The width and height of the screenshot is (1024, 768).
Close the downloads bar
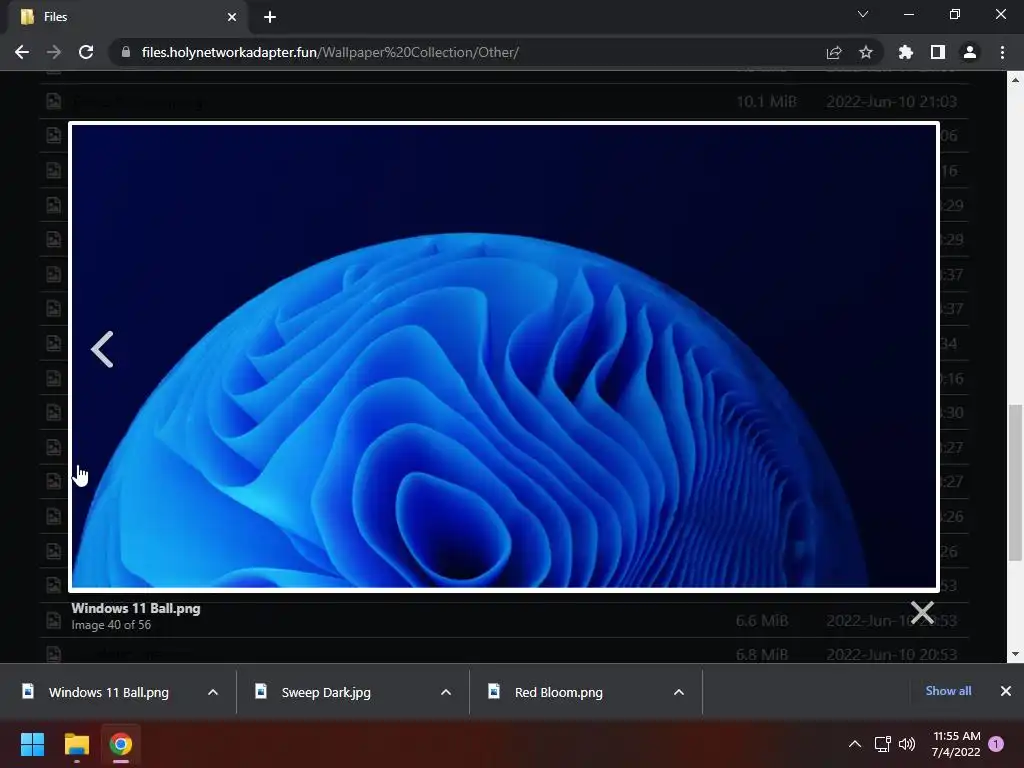[x=1006, y=691]
